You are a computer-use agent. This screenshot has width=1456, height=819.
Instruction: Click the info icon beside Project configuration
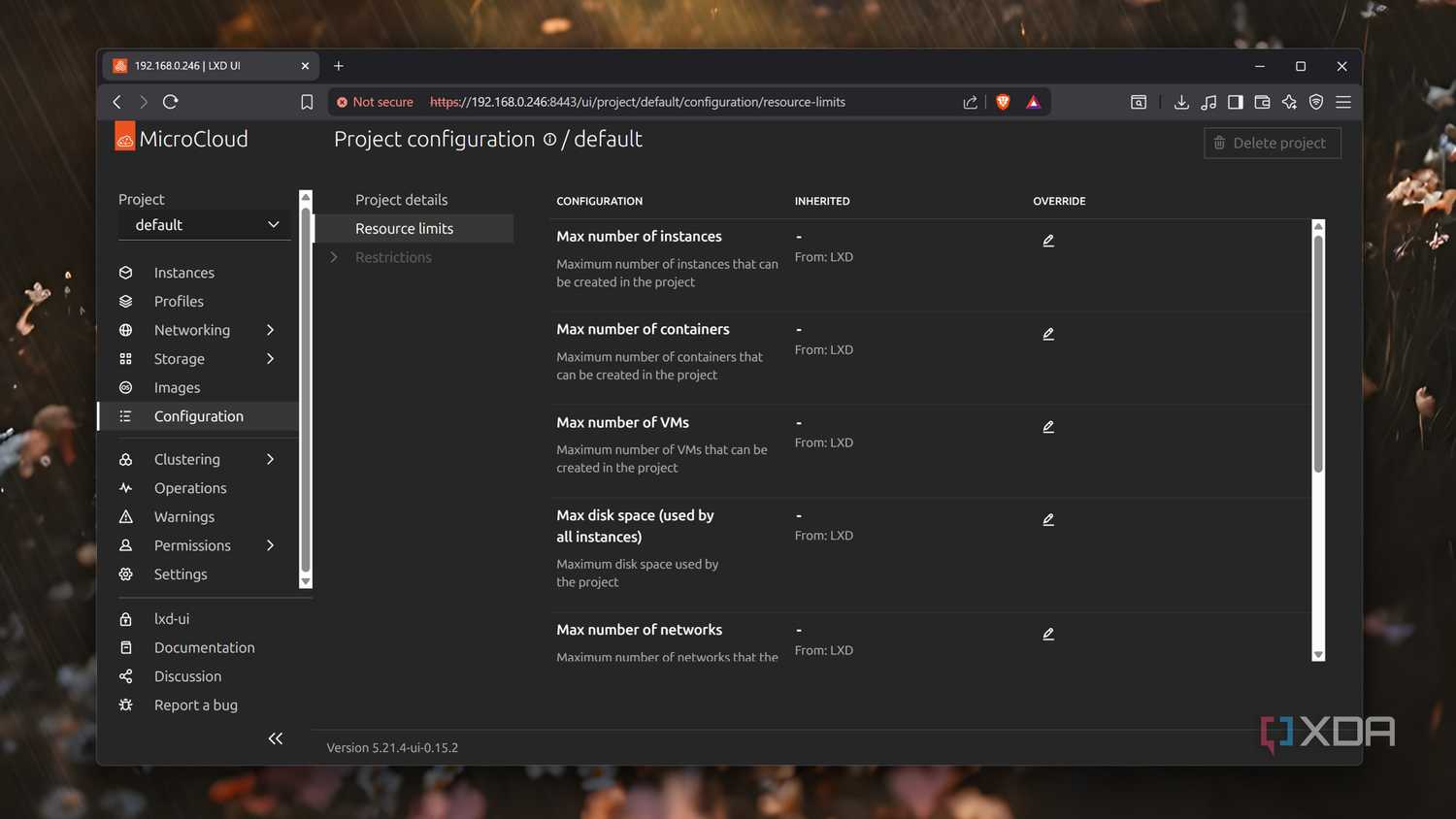coord(549,140)
